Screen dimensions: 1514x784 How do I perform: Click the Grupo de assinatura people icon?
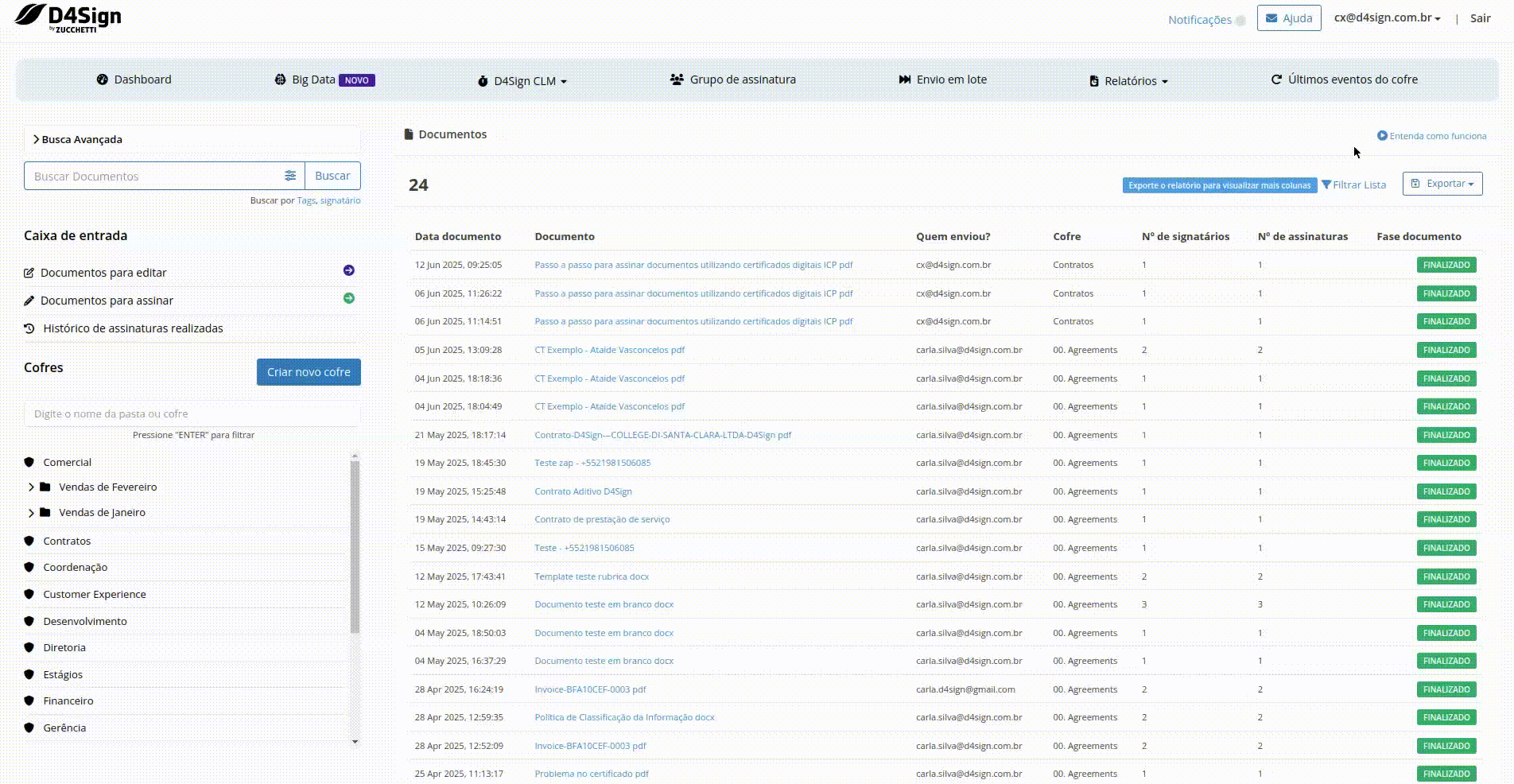(677, 80)
